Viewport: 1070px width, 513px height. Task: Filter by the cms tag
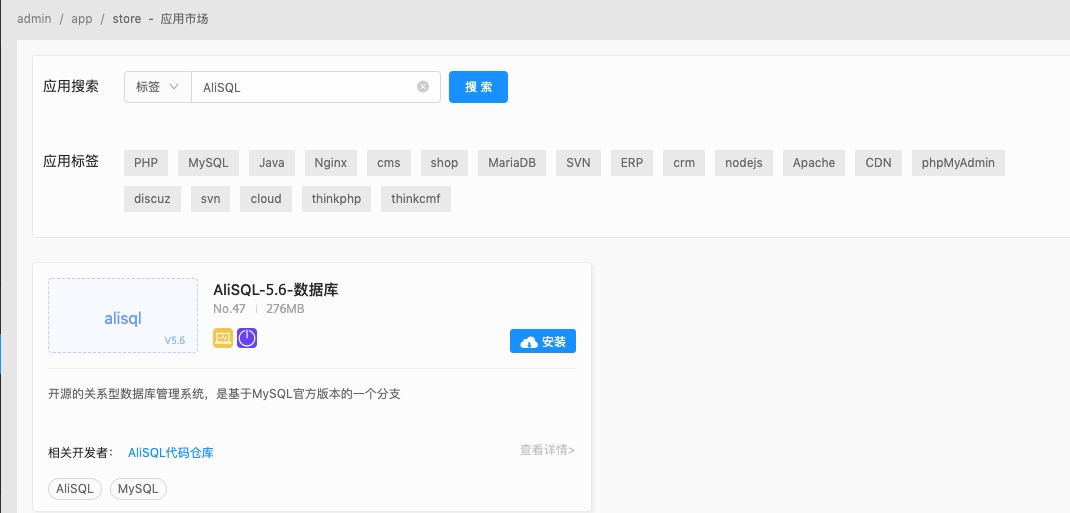tap(389, 163)
